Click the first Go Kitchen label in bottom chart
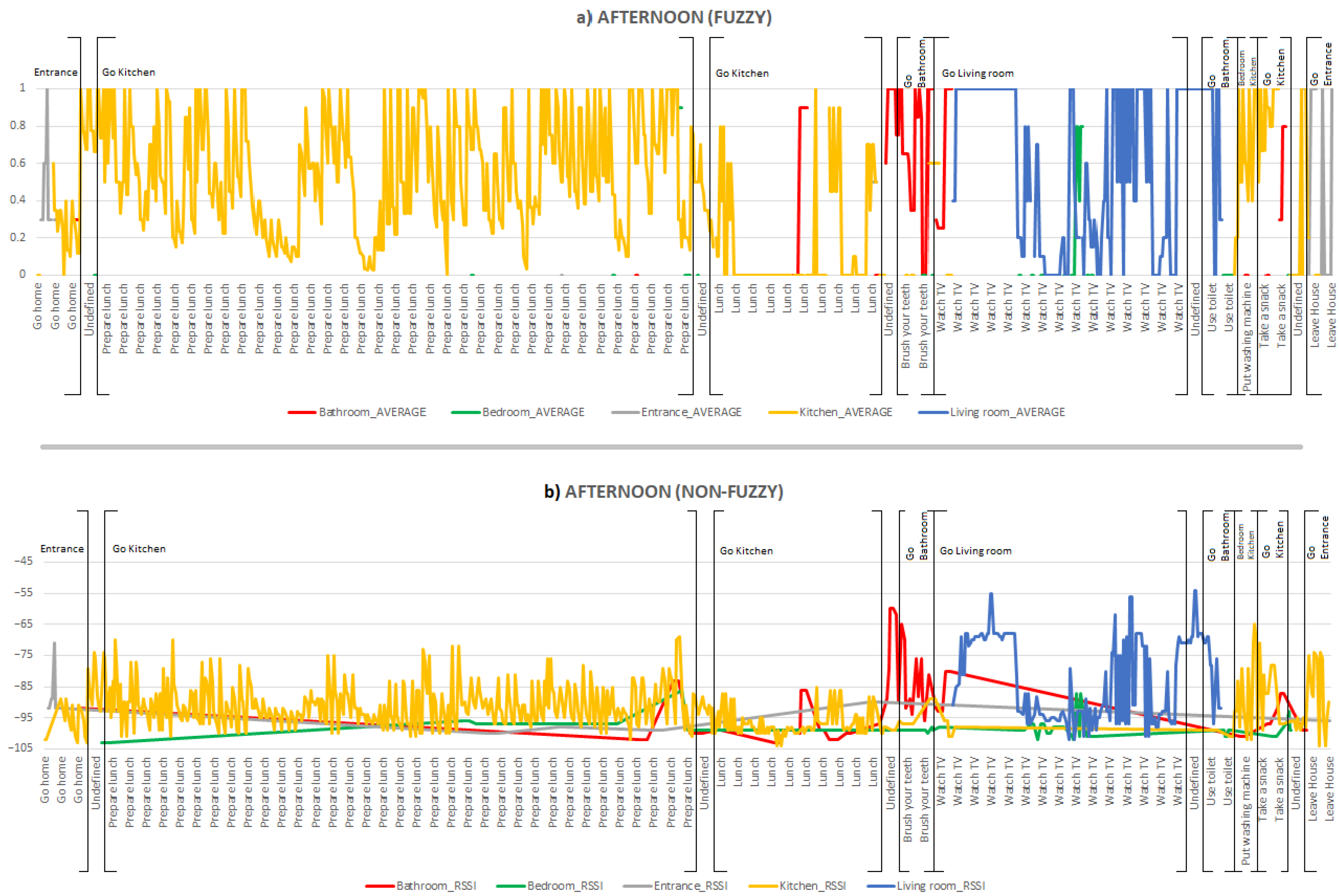Viewport: 1339px width, 896px height. pyautogui.click(x=139, y=548)
